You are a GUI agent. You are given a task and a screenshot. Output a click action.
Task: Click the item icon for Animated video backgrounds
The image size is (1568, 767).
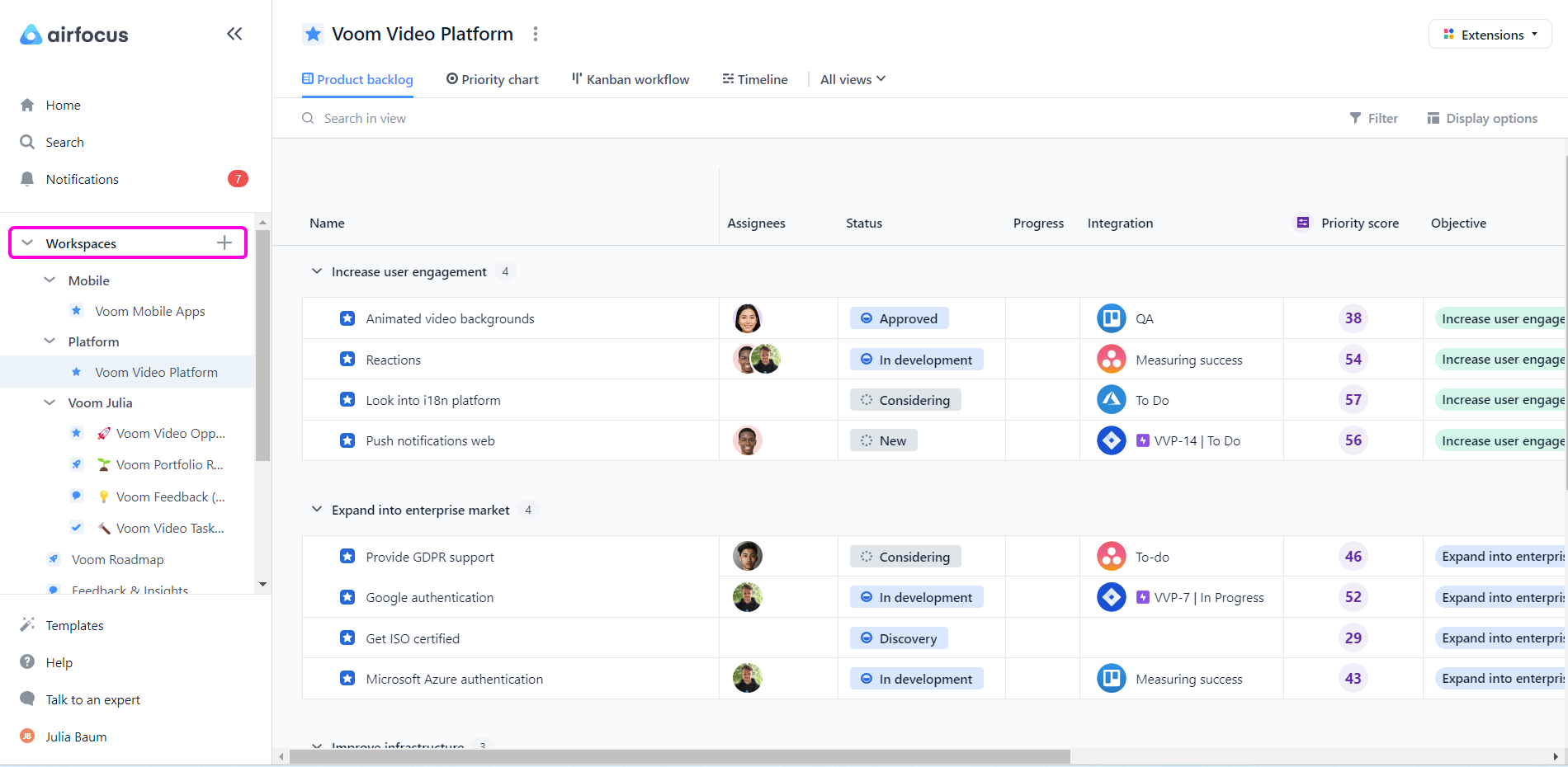(347, 318)
